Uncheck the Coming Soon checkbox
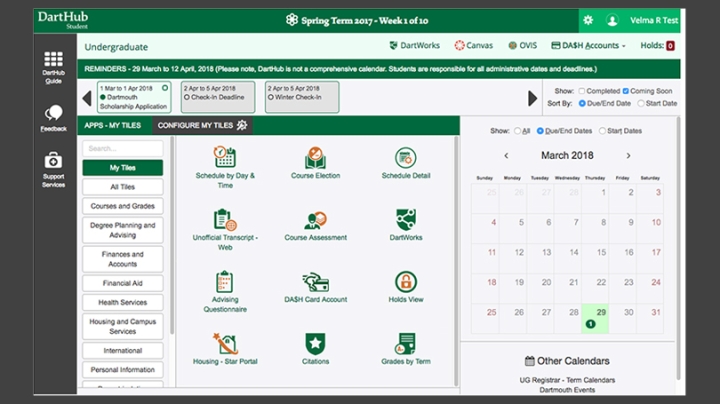 click(x=625, y=91)
